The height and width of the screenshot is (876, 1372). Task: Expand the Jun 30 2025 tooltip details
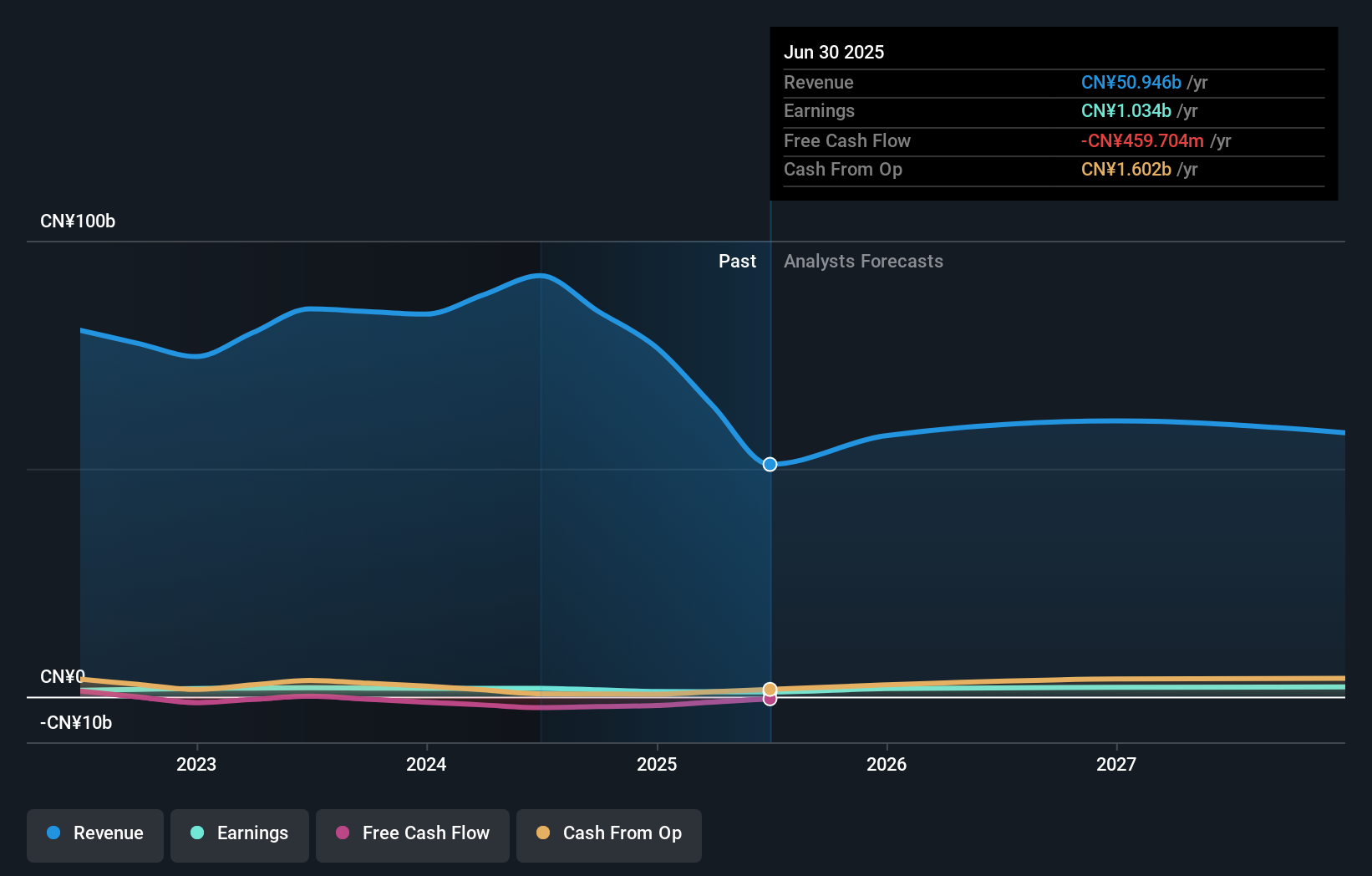[x=834, y=52]
